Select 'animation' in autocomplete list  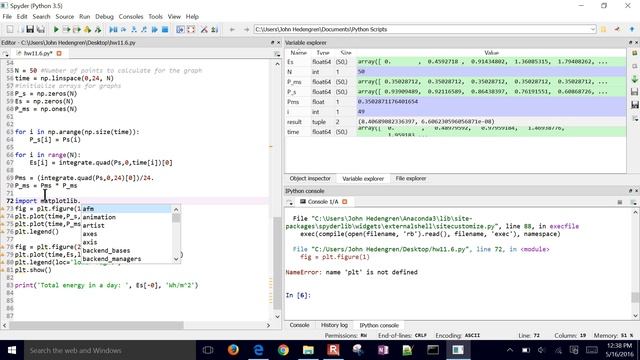(126, 217)
